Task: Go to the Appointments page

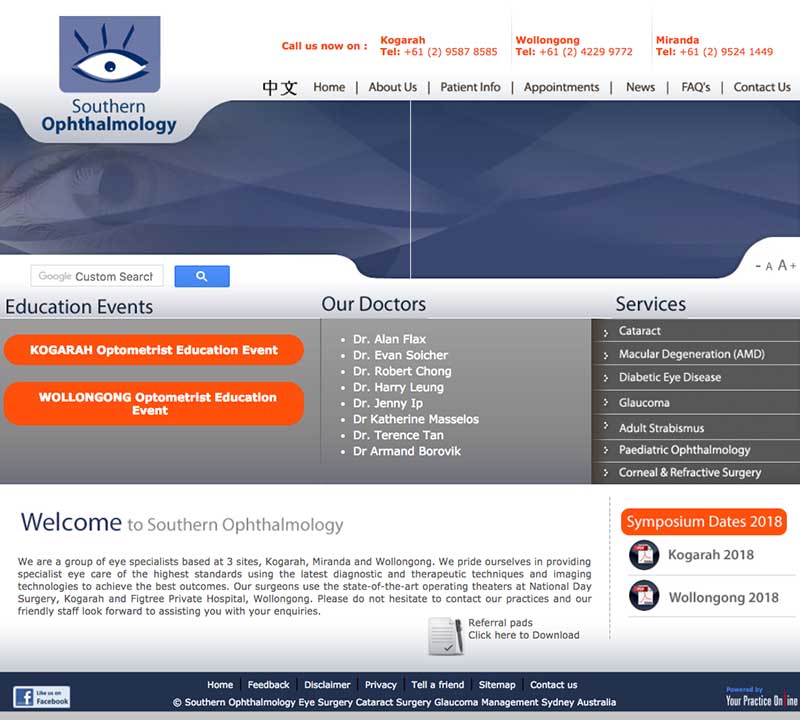Action: coord(561,87)
